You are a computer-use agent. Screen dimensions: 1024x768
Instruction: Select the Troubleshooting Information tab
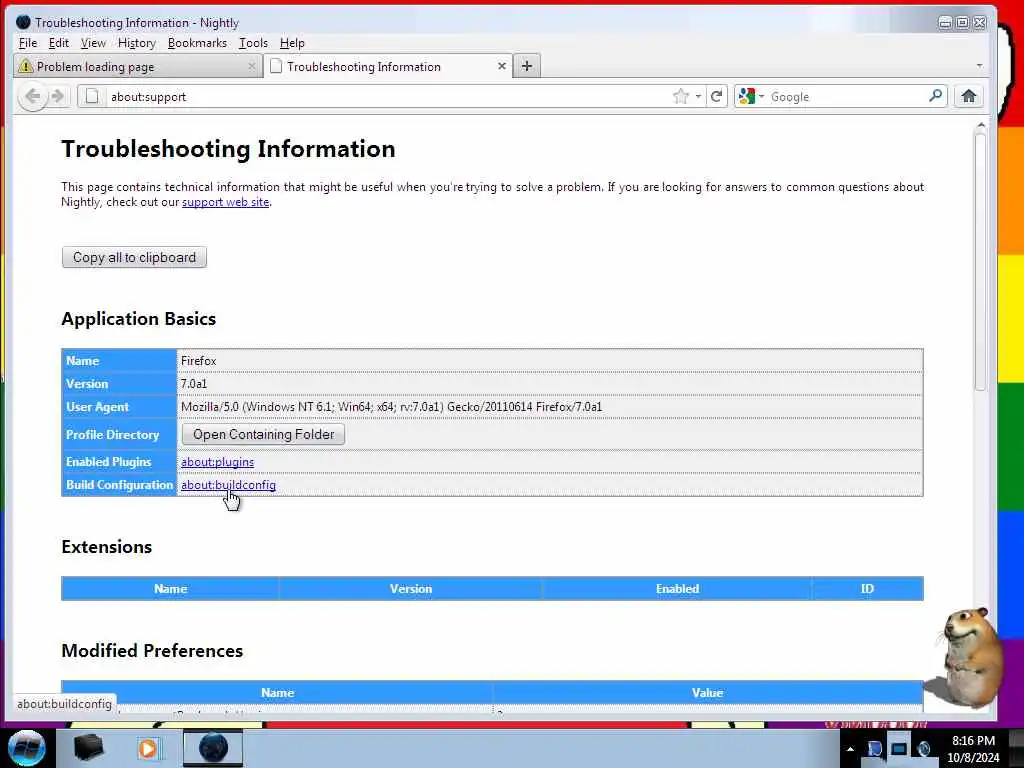[389, 66]
